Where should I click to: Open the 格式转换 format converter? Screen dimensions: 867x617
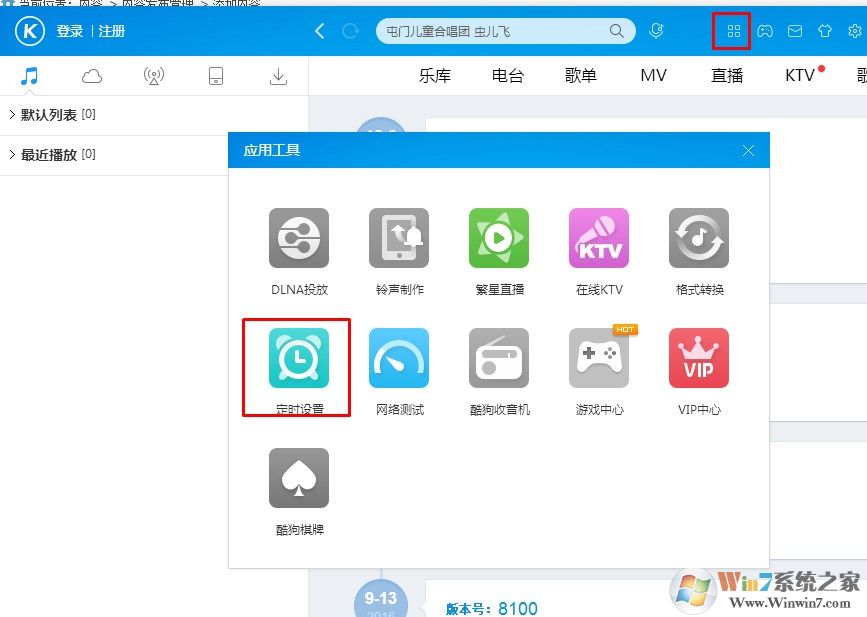click(x=699, y=238)
